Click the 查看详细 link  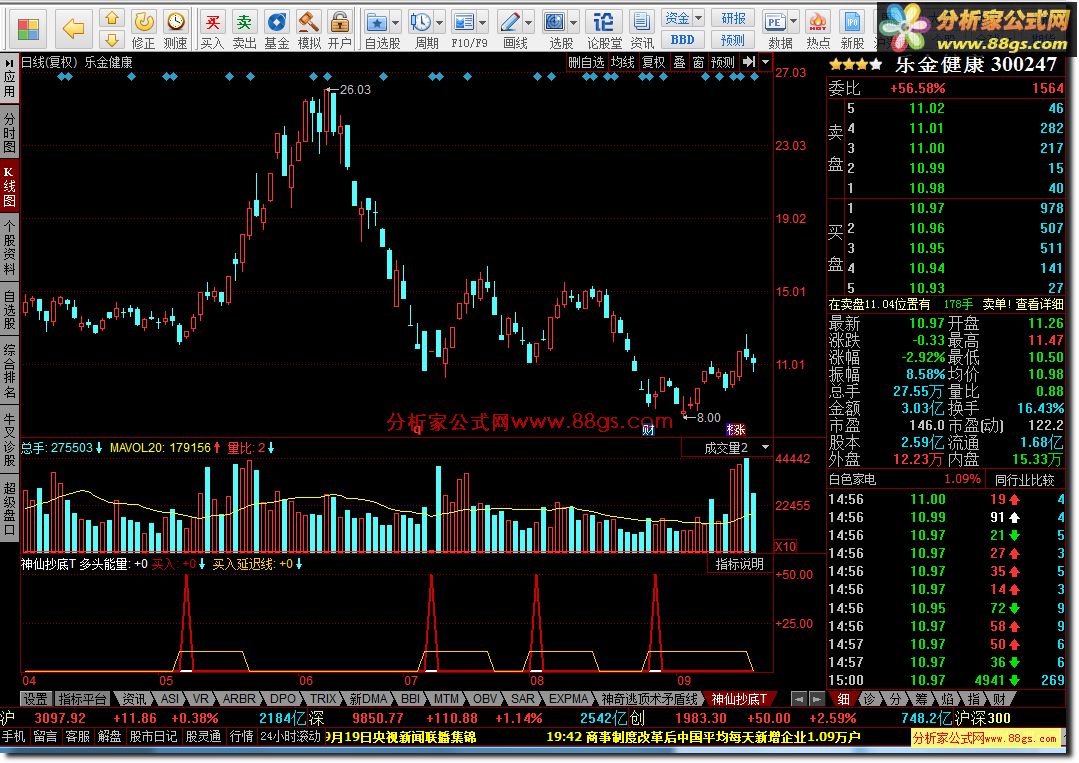[1040, 304]
